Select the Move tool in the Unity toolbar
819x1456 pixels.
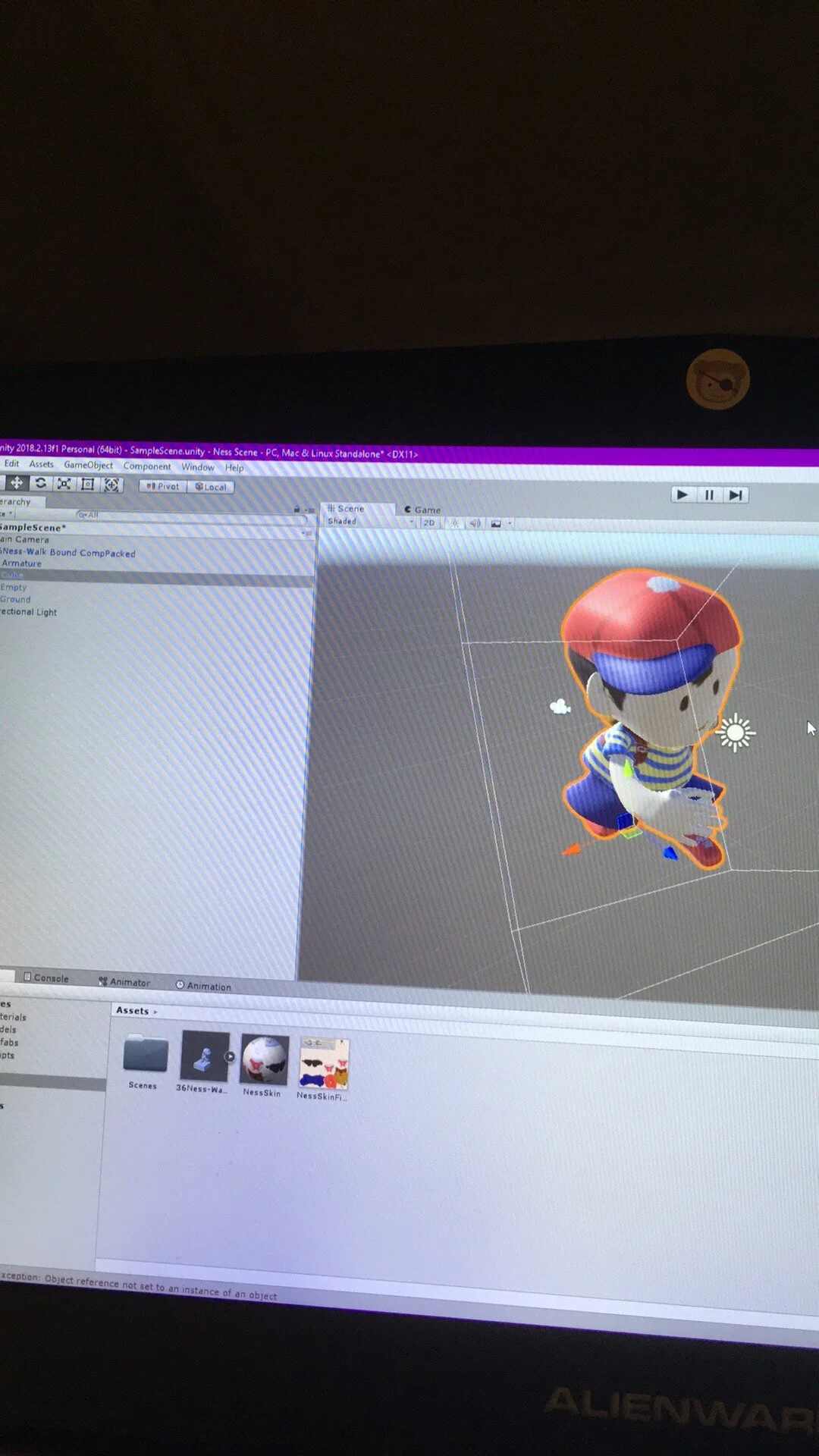pos(16,483)
